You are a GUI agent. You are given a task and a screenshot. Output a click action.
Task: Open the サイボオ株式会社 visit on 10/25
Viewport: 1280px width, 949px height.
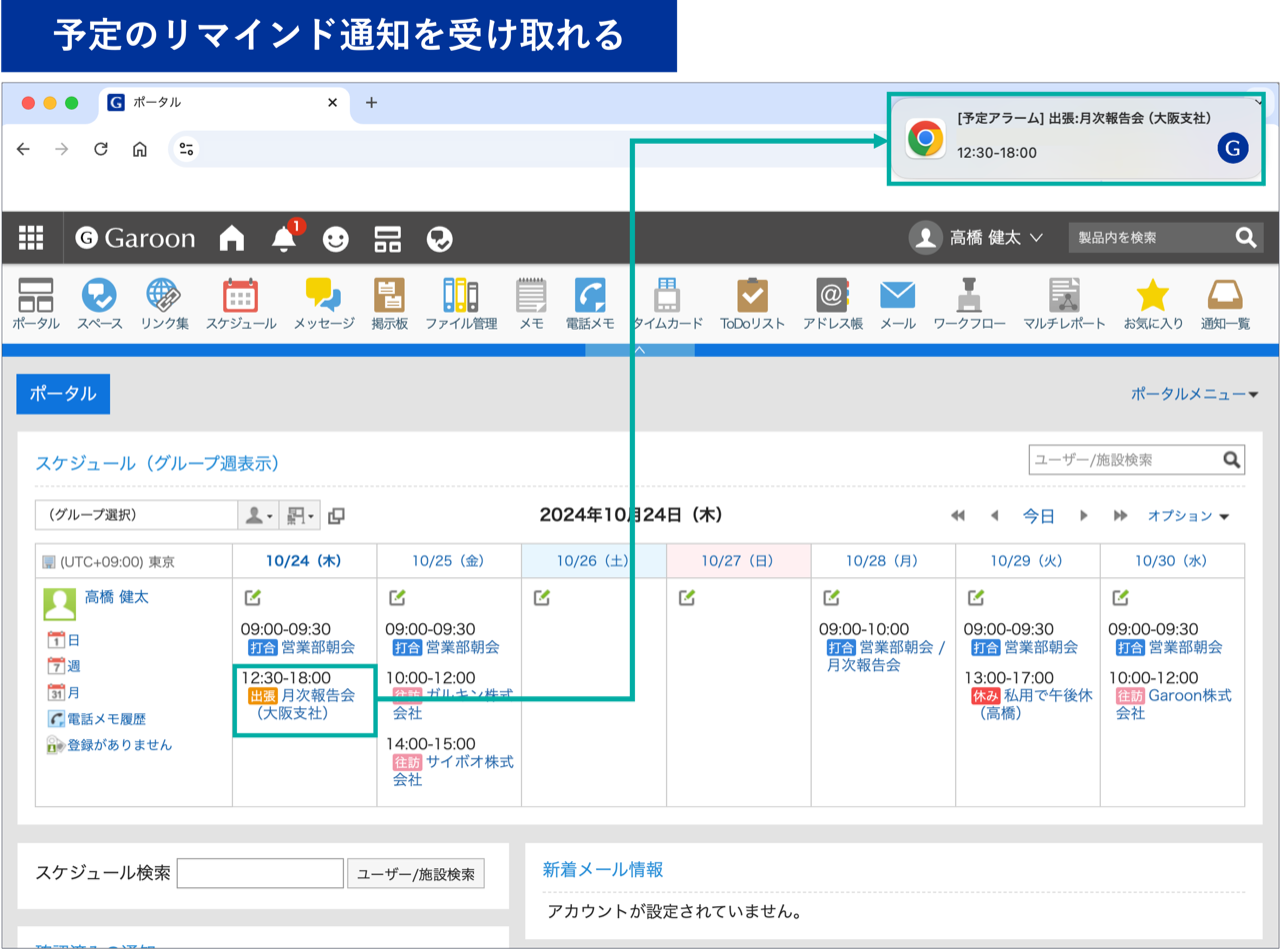point(452,770)
